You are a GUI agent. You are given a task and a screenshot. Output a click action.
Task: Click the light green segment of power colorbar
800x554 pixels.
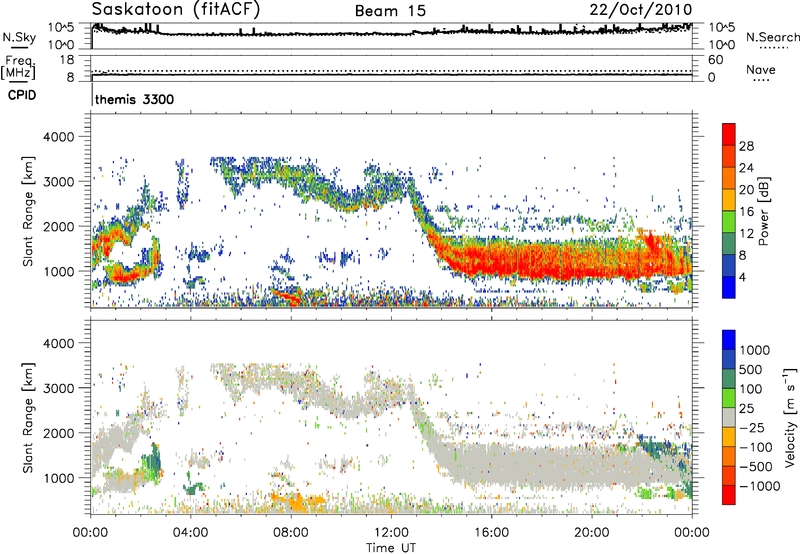tap(729, 221)
